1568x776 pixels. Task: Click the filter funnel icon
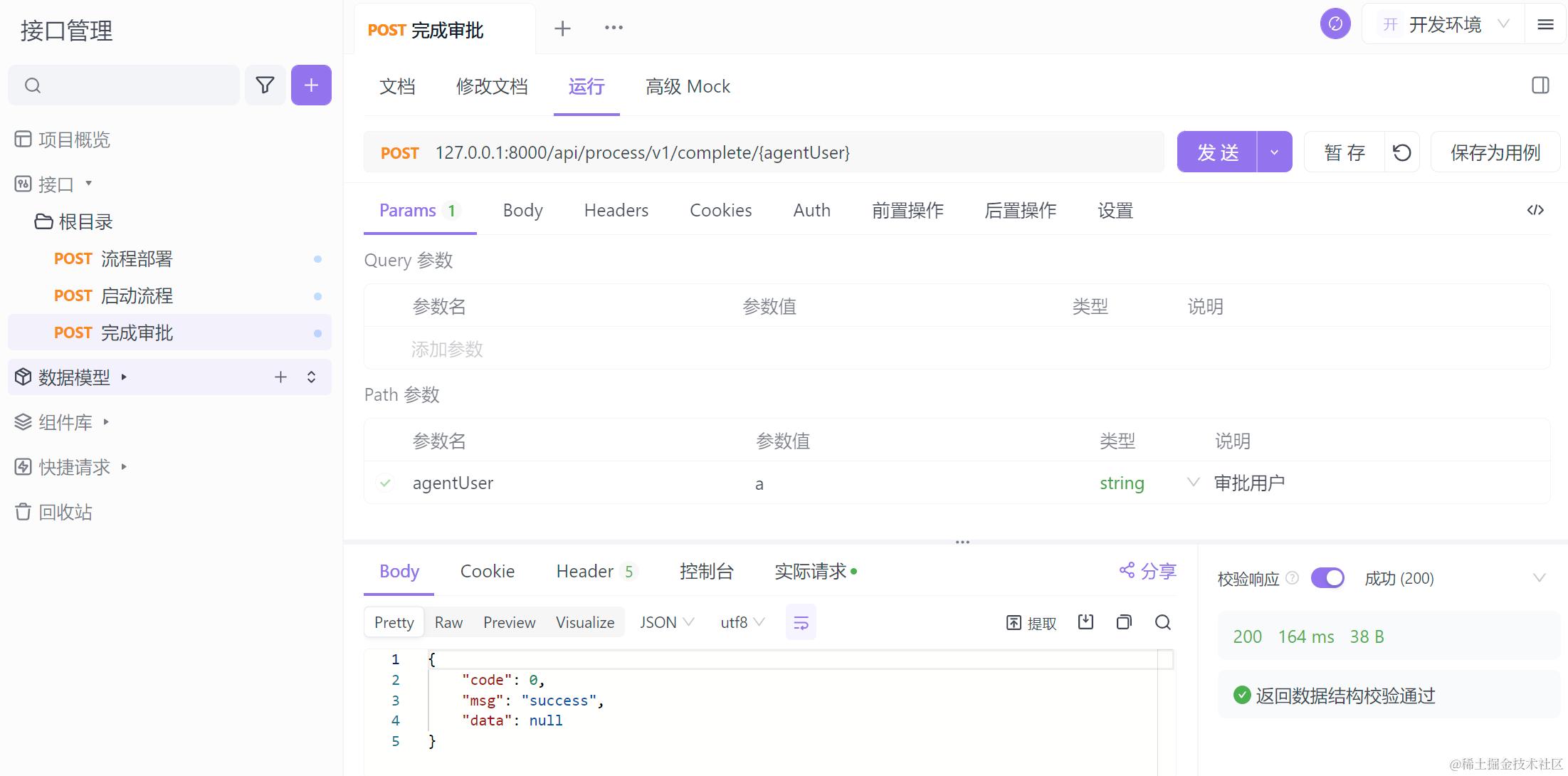[x=265, y=85]
